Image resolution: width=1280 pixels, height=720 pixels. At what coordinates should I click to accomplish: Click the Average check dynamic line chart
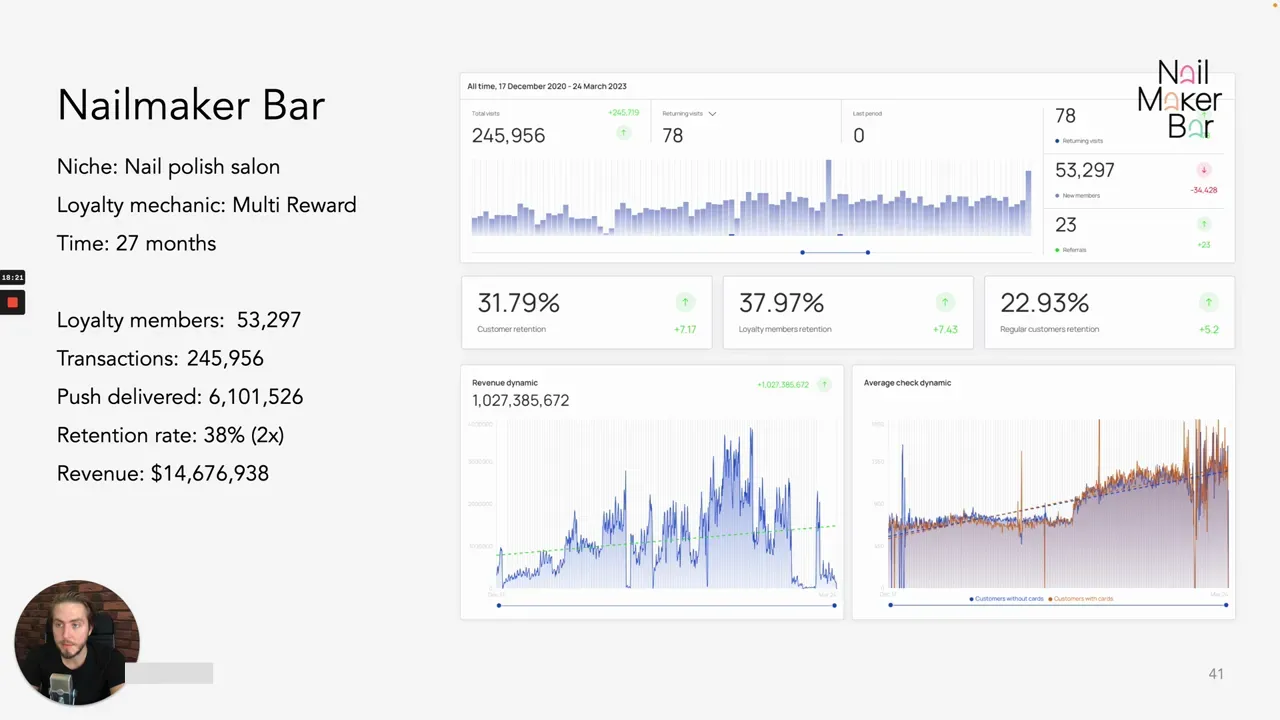[1058, 503]
